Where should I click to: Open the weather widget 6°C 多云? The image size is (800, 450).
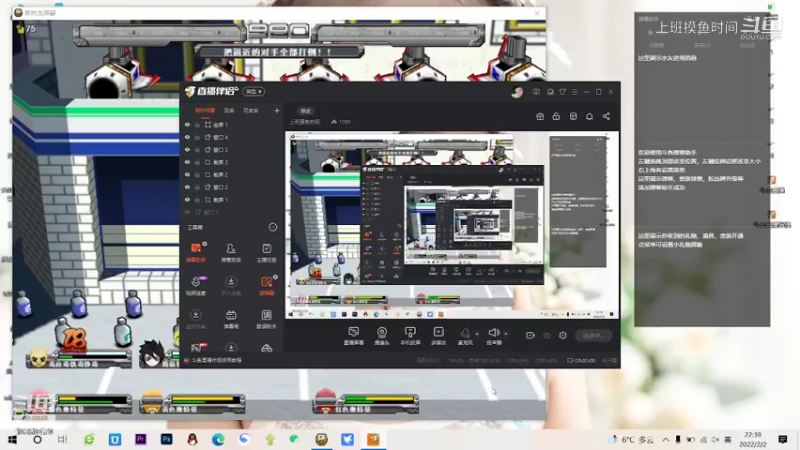(x=632, y=439)
